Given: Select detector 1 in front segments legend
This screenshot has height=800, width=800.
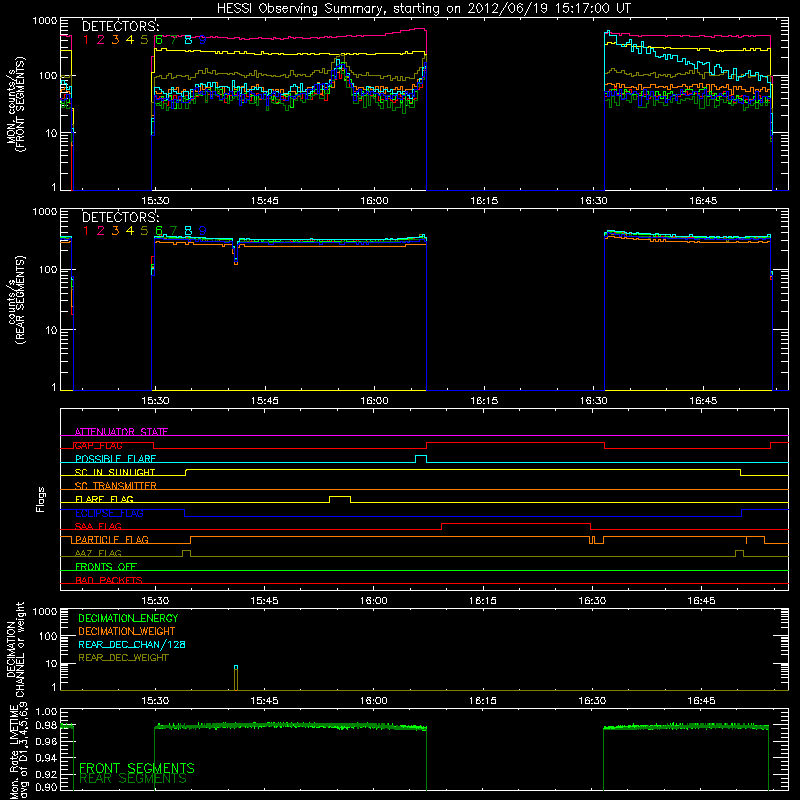Looking at the screenshot, I should [86, 40].
